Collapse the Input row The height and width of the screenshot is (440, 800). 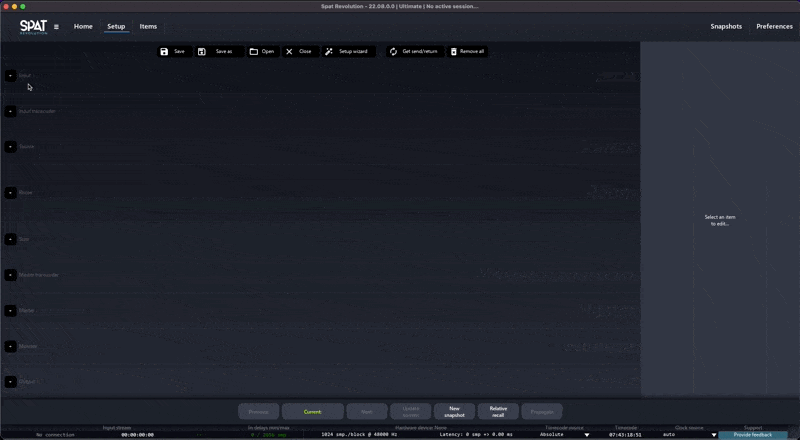point(10,76)
